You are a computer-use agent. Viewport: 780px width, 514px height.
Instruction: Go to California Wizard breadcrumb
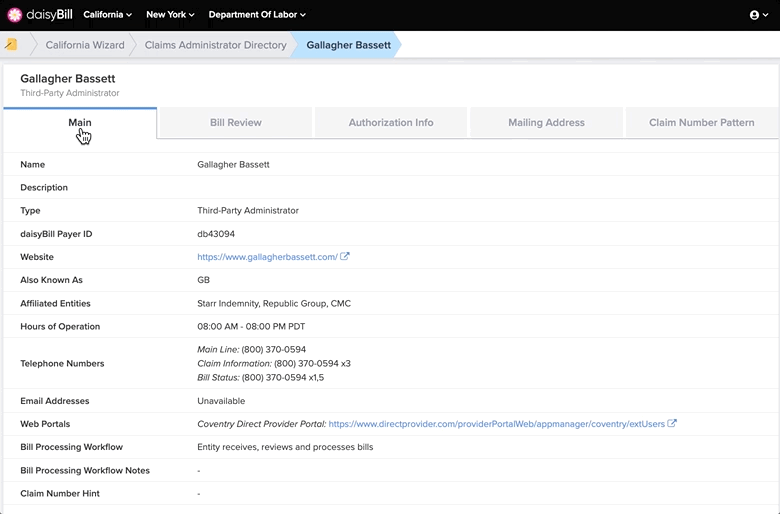pyautogui.click(x=85, y=45)
